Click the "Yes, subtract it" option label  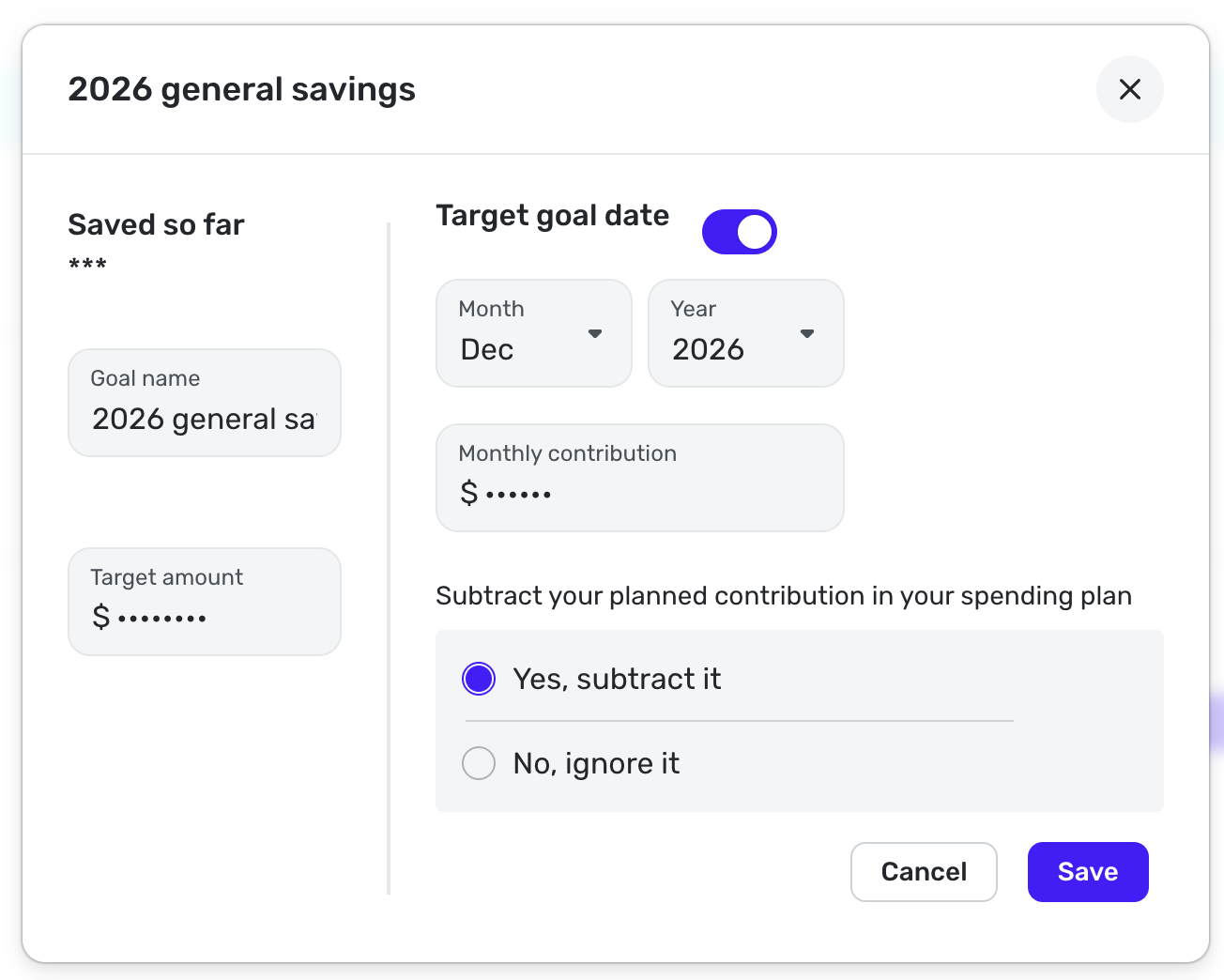pos(617,679)
